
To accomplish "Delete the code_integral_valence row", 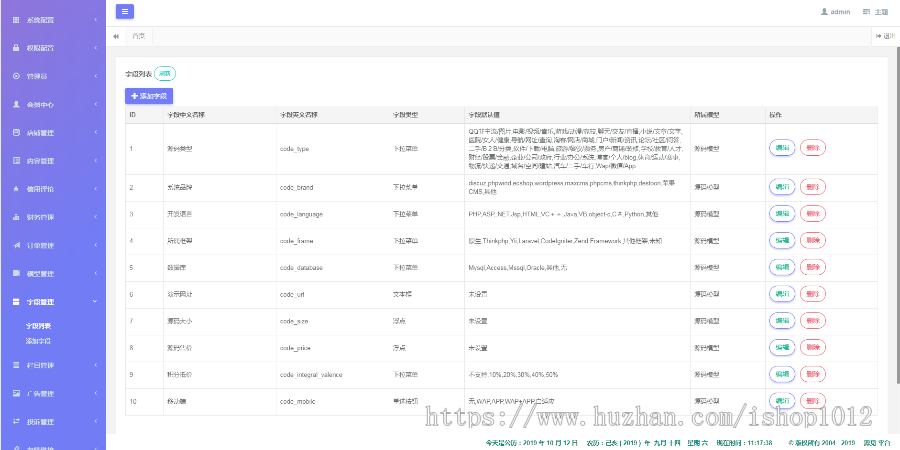I will tap(813, 374).
